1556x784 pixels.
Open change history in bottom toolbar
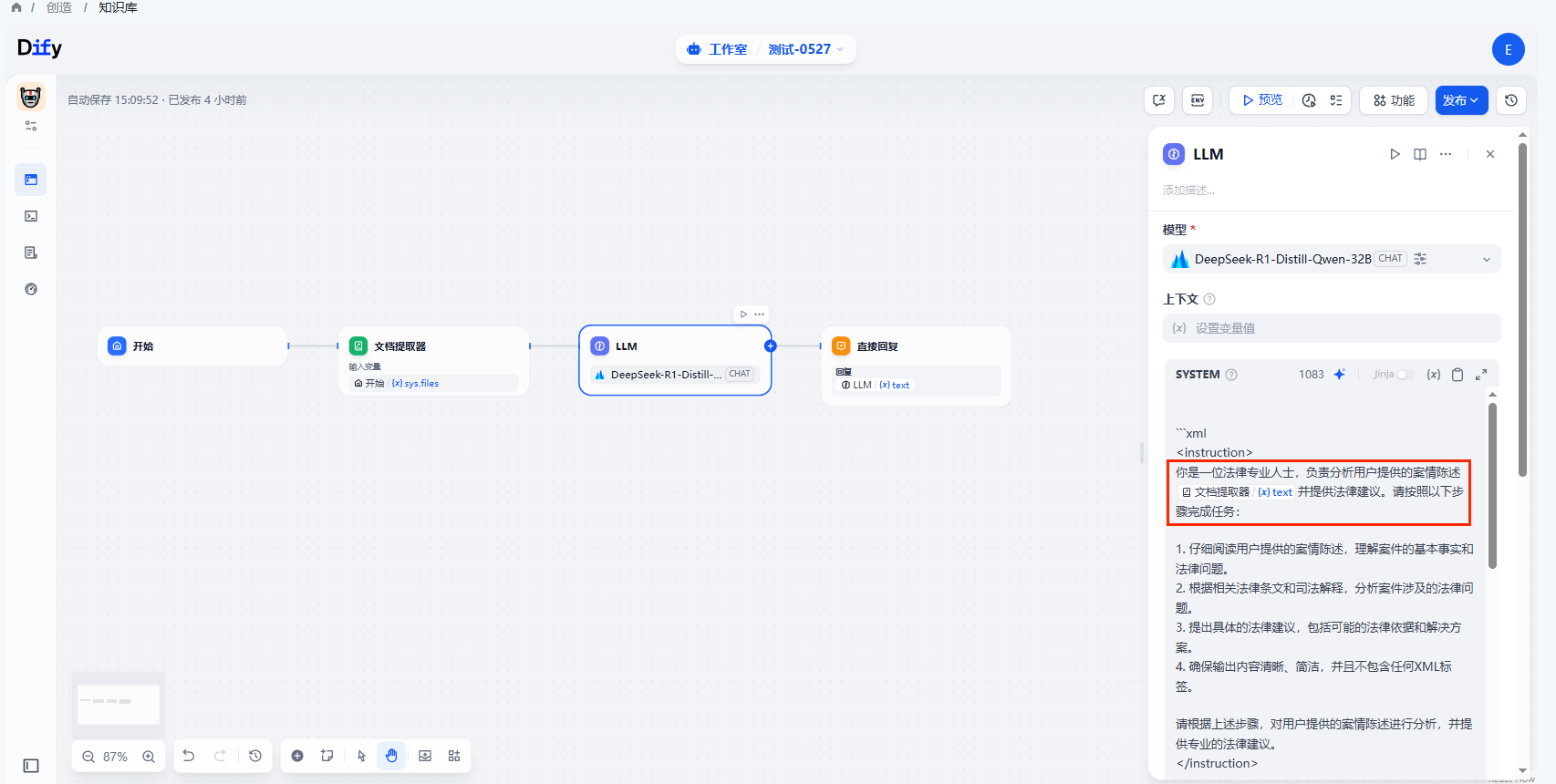click(x=255, y=756)
